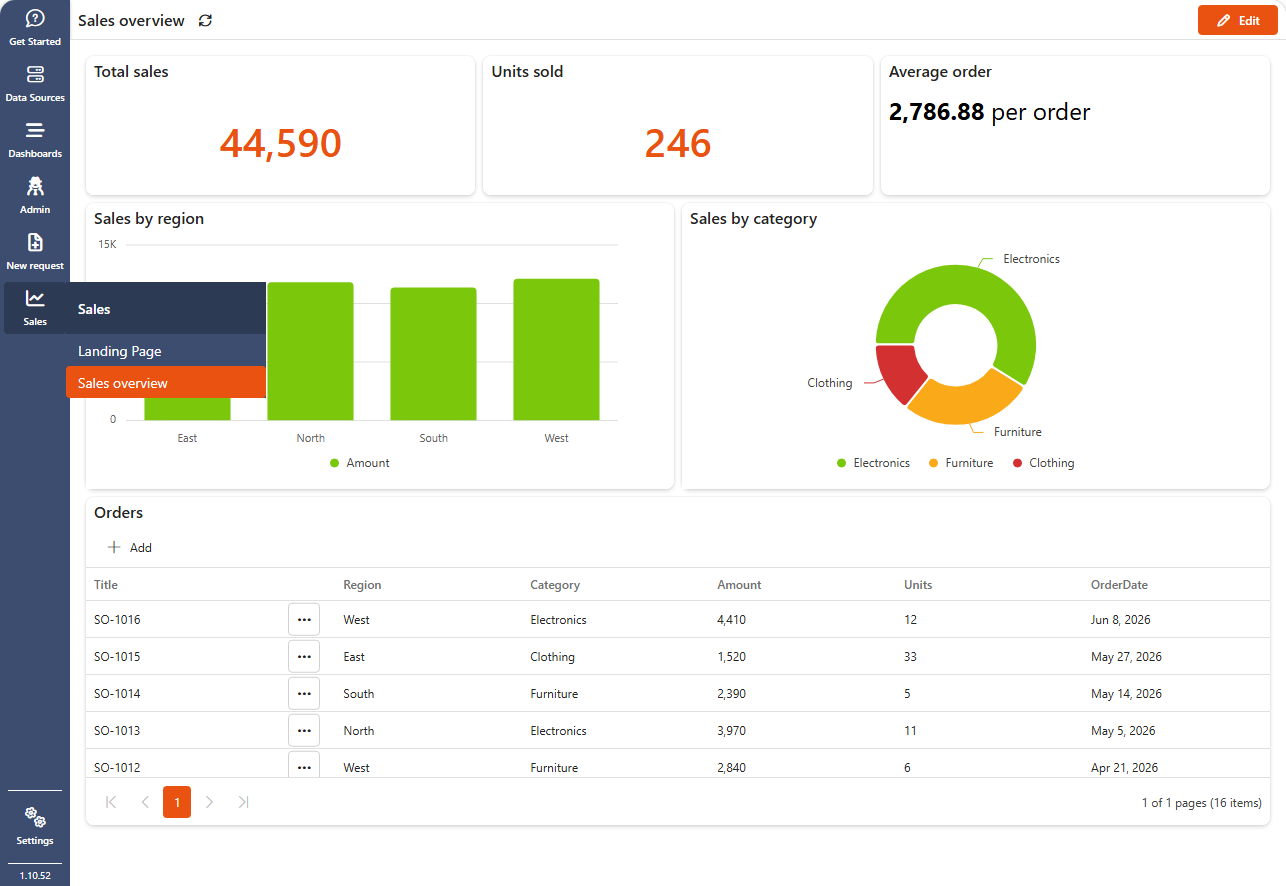
Task: Sort orders by the Category column header
Action: (555, 585)
